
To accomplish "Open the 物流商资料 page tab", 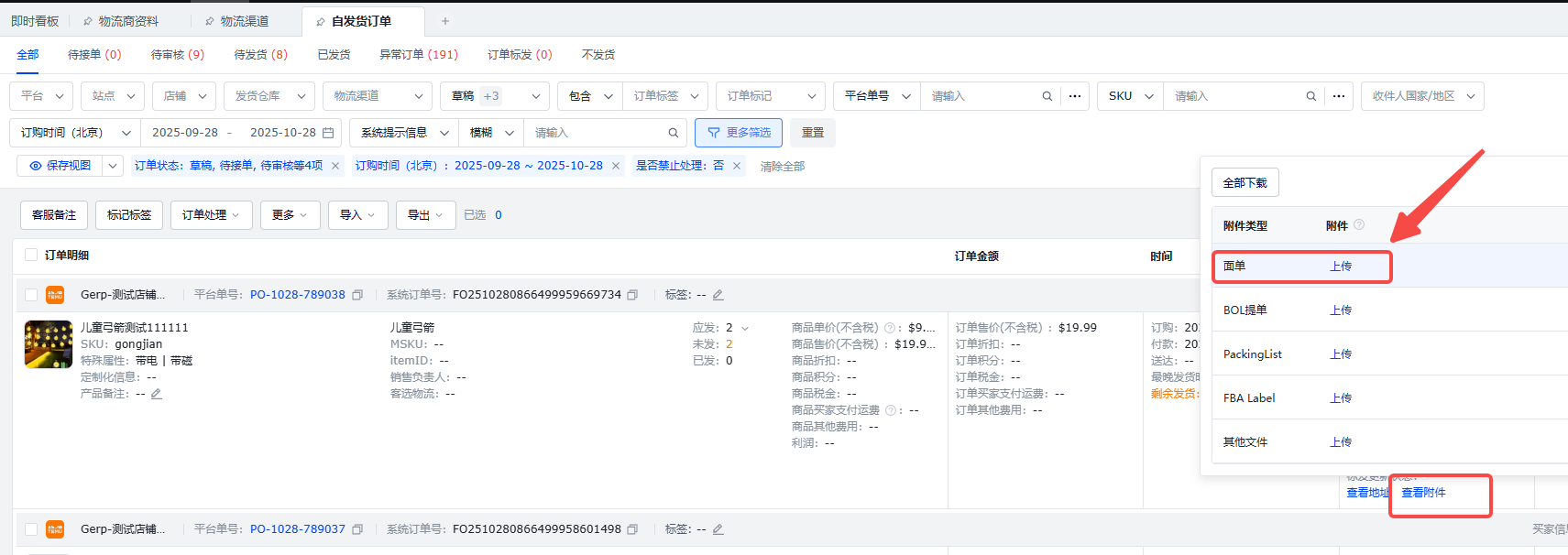I will [127, 21].
